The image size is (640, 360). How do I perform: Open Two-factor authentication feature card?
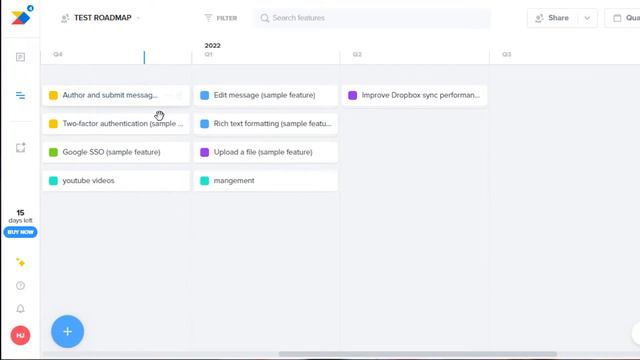[116, 124]
